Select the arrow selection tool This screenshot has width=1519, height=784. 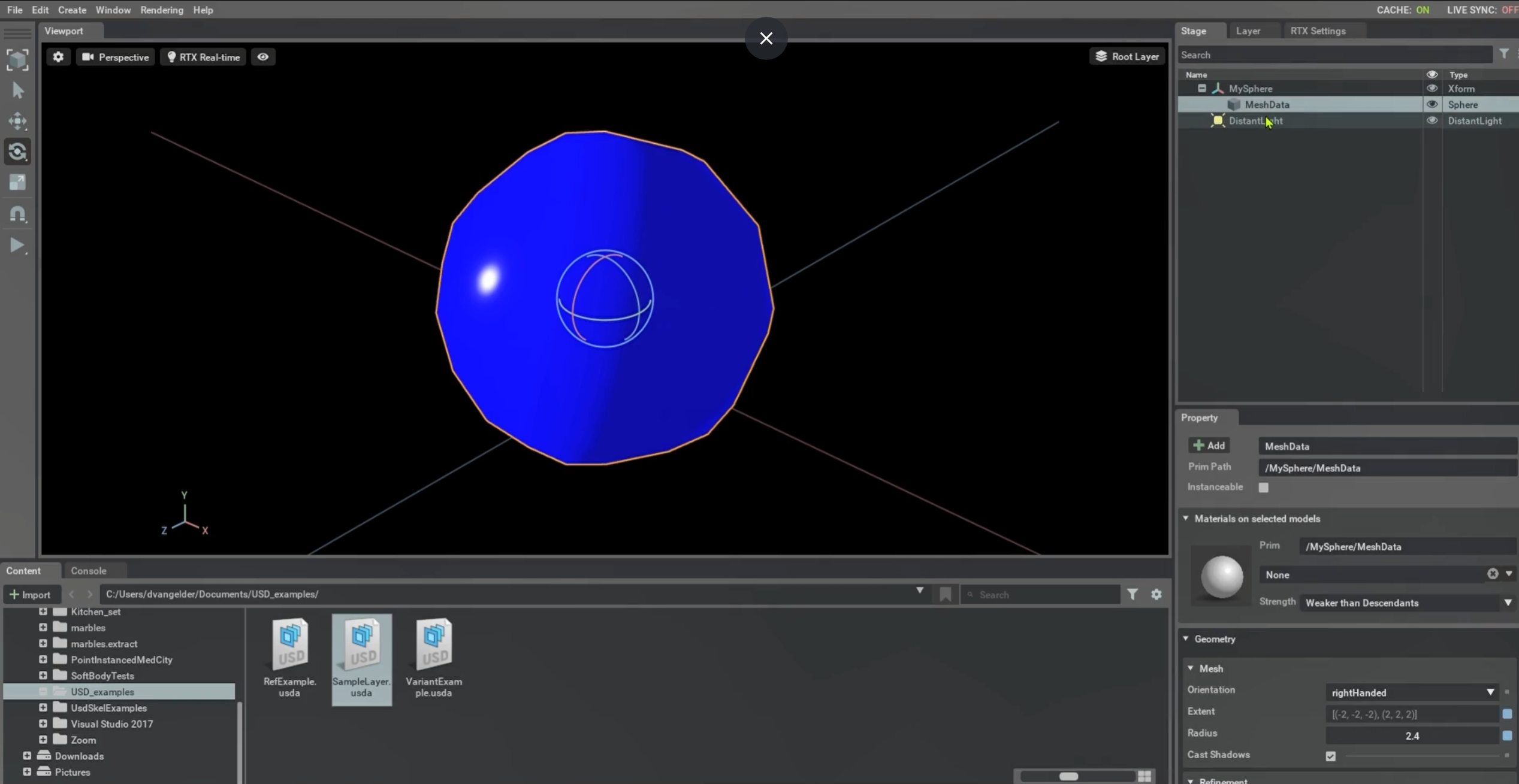(17, 90)
